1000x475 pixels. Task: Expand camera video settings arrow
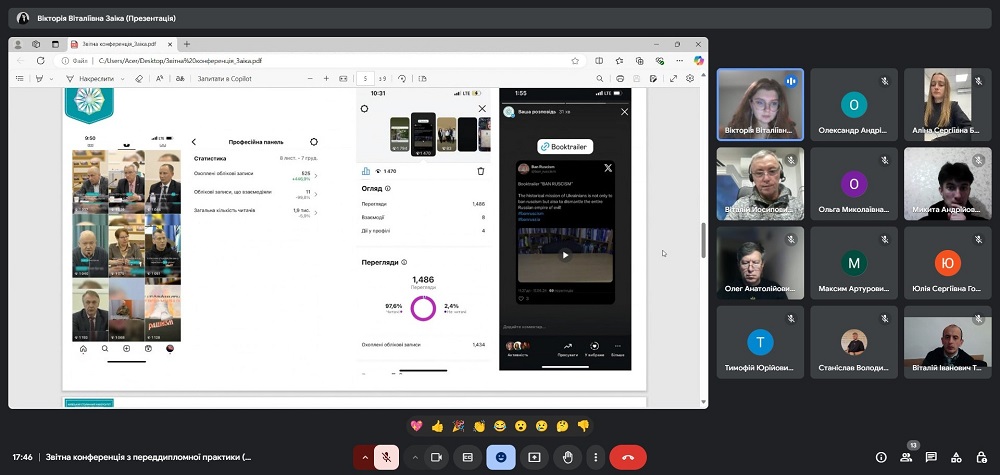pyautogui.click(x=414, y=457)
